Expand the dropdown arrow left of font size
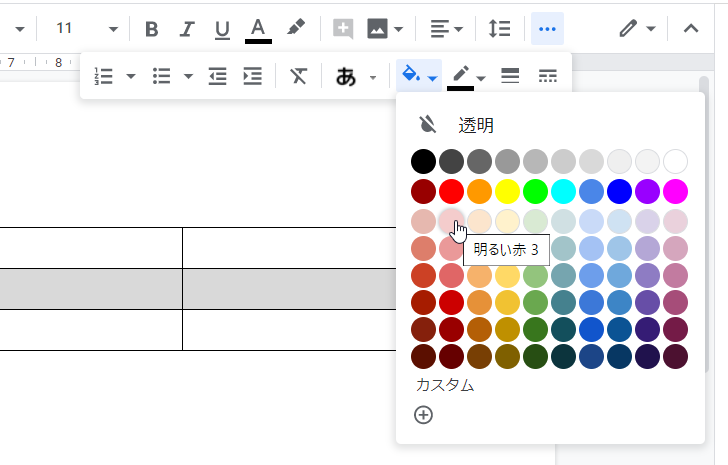 click(20, 29)
